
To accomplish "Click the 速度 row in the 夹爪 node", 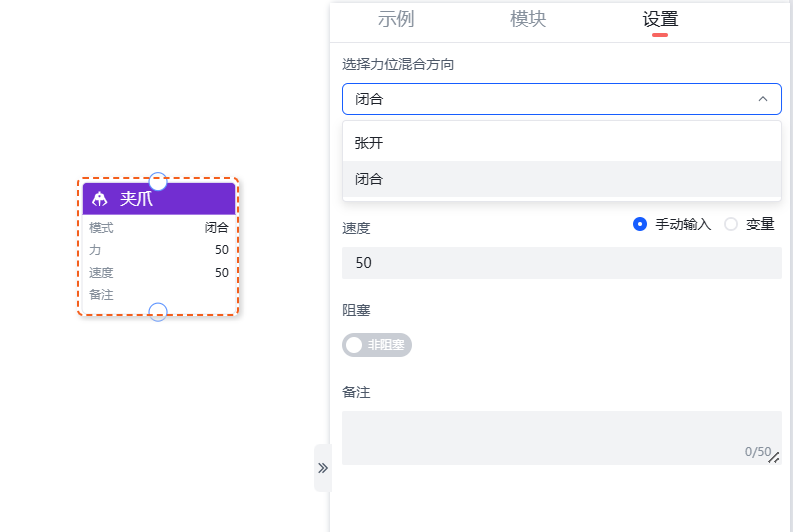I will pos(159,273).
